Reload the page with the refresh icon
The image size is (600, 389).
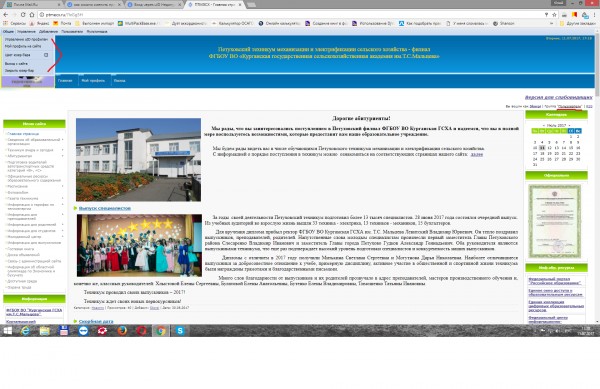coord(23,15)
